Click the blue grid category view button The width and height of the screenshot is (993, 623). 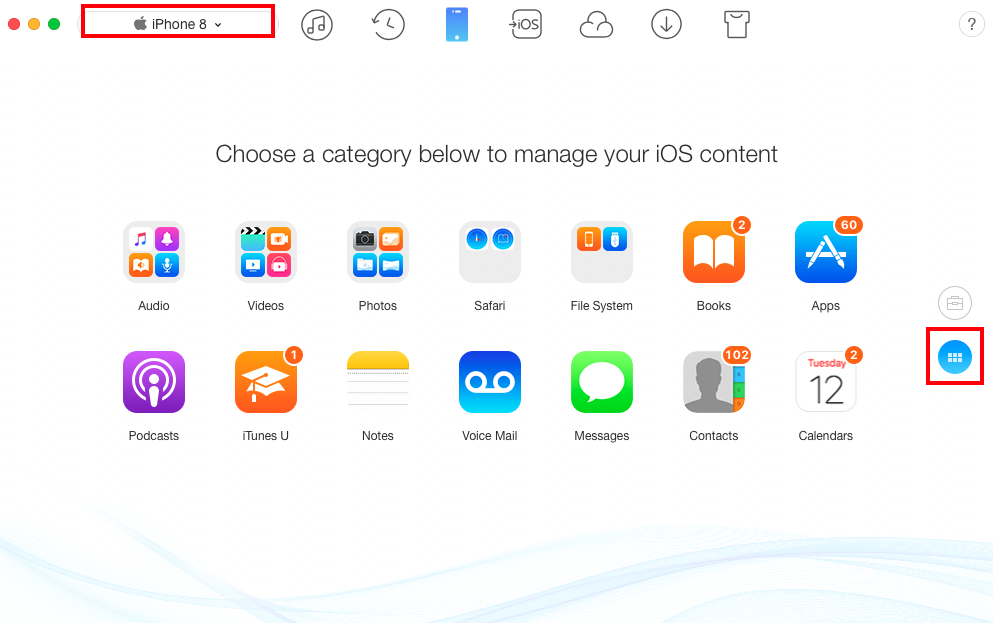[x=955, y=357]
